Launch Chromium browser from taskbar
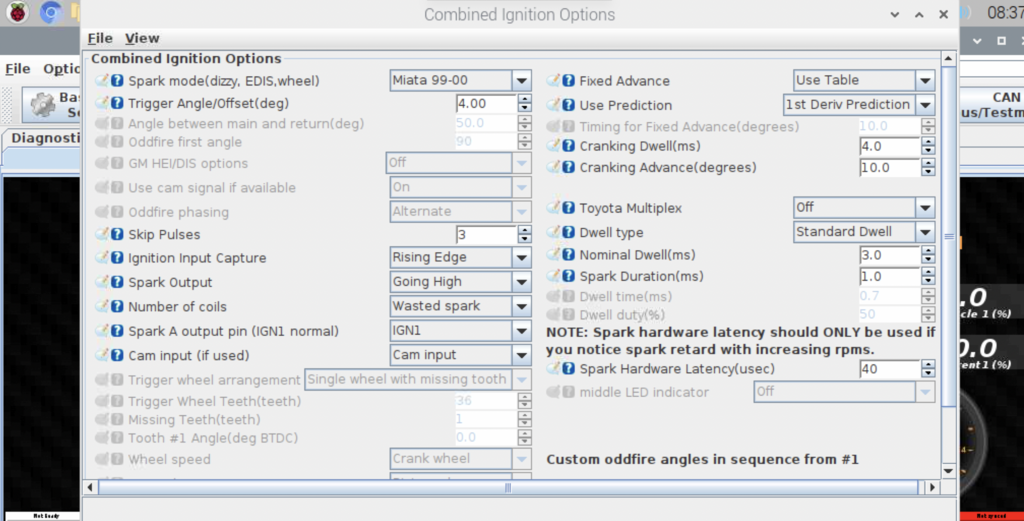This screenshot has height=521, width=1024. coord(50,12)
